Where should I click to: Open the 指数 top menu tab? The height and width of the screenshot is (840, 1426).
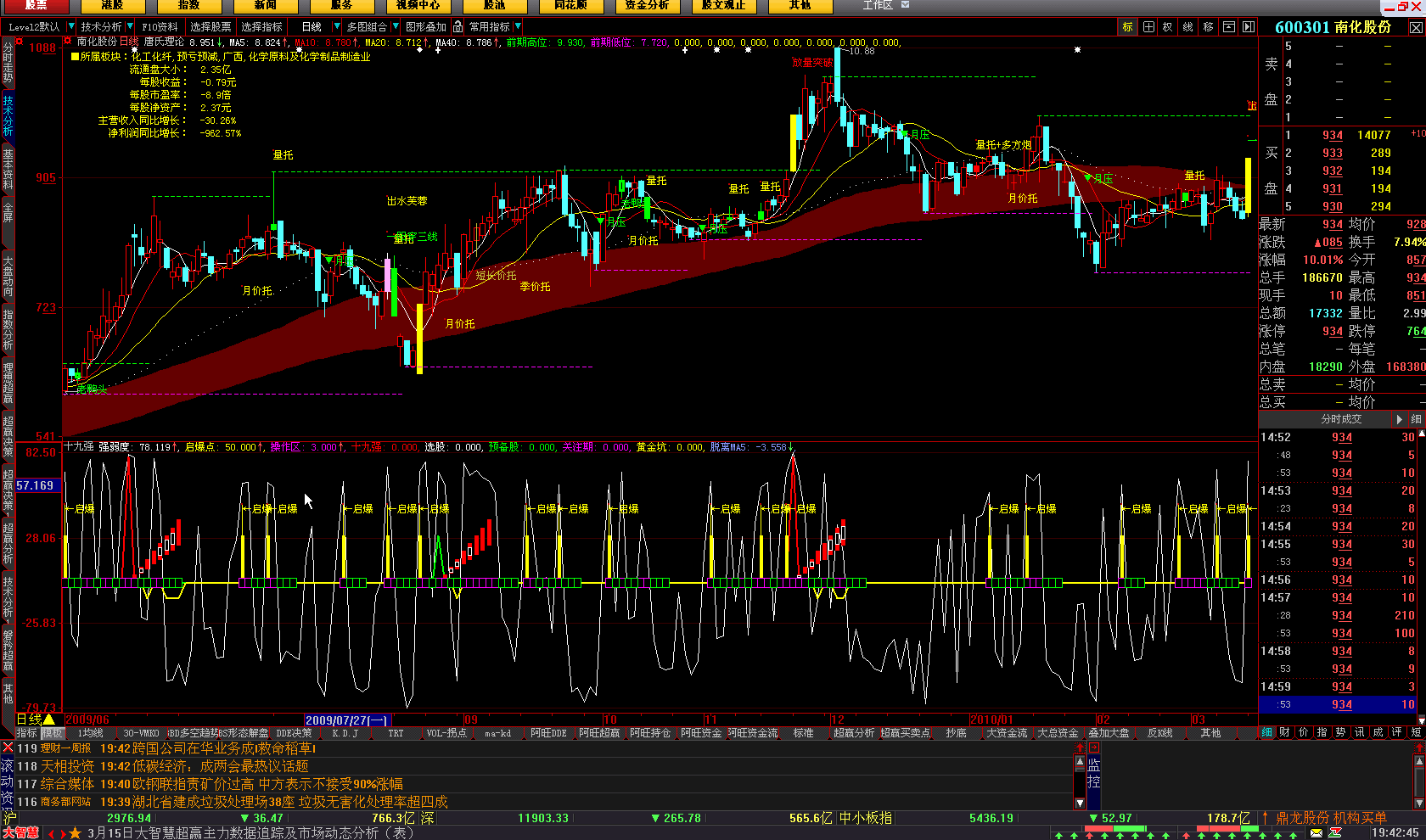(188, 5)
